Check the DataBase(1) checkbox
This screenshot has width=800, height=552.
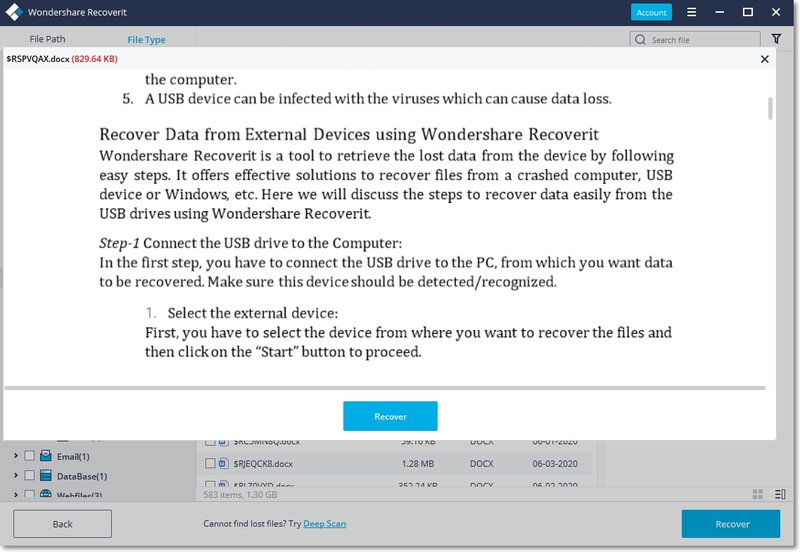coord(30,475)
